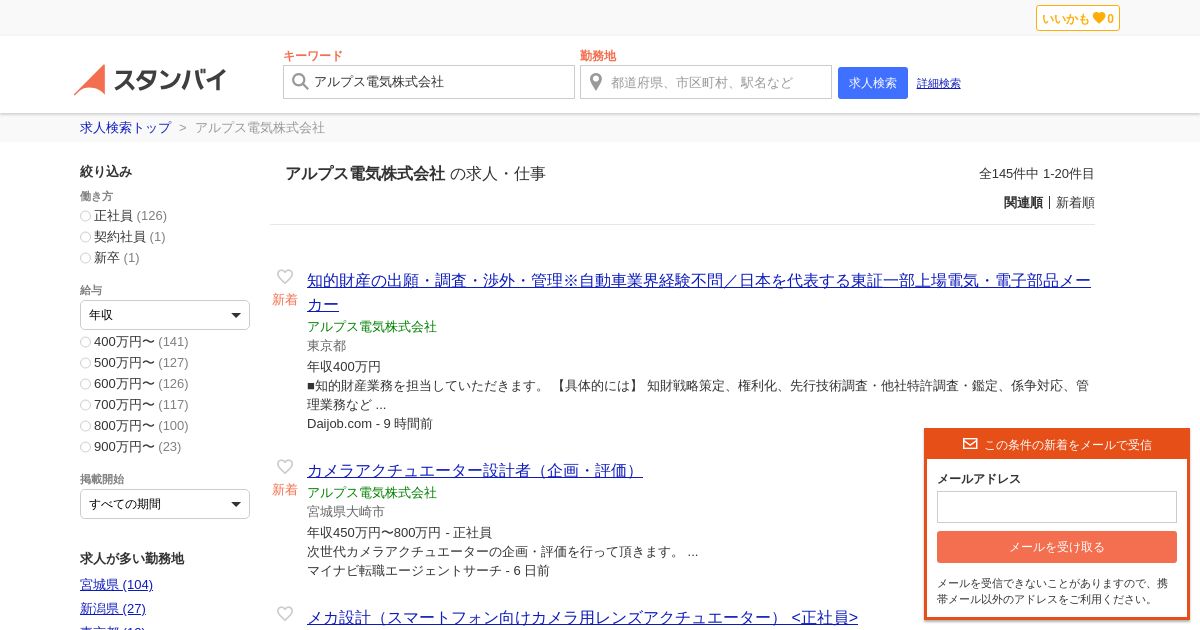This screenshot has width=1200, height=630.
Task: Select the 新卒 work type radio
Action: click(x=86, y=258)
